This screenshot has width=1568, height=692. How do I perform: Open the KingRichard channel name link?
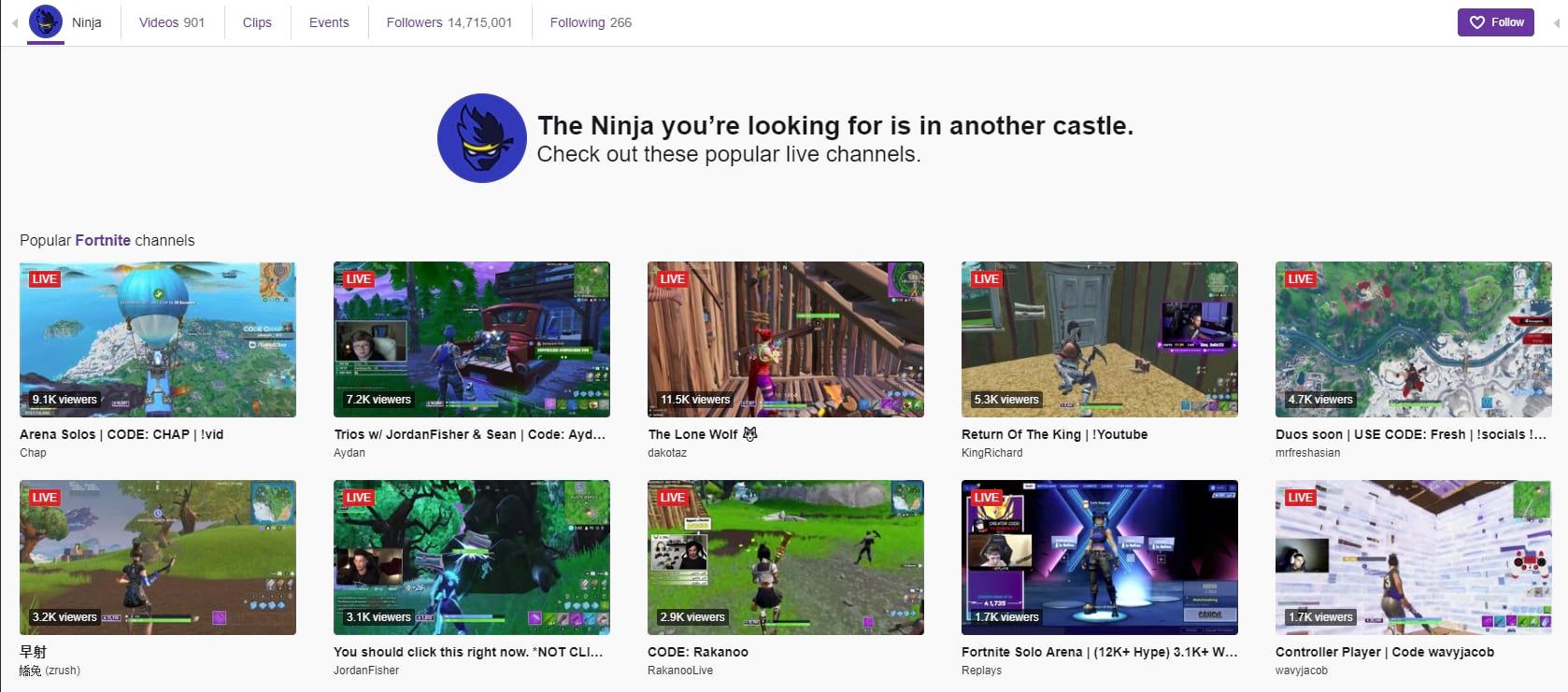(992, 453)
